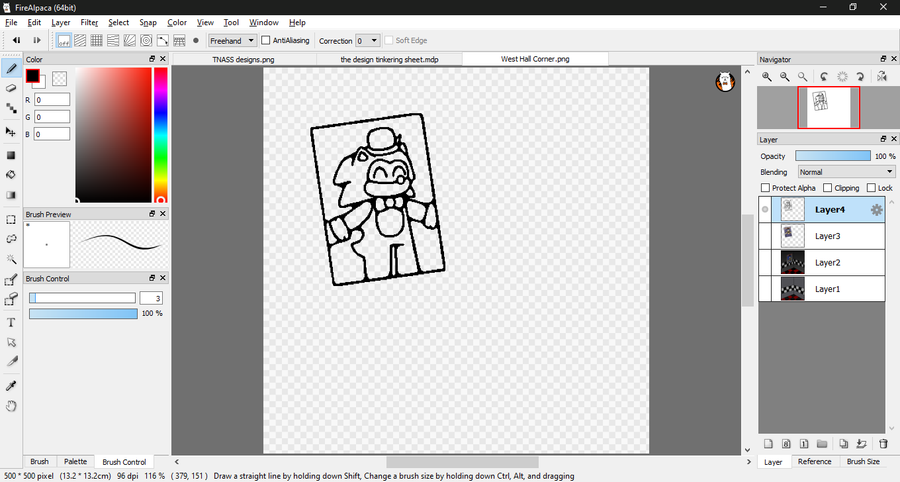Switch to the Brush tab at bottom left

tap(39, 461)
